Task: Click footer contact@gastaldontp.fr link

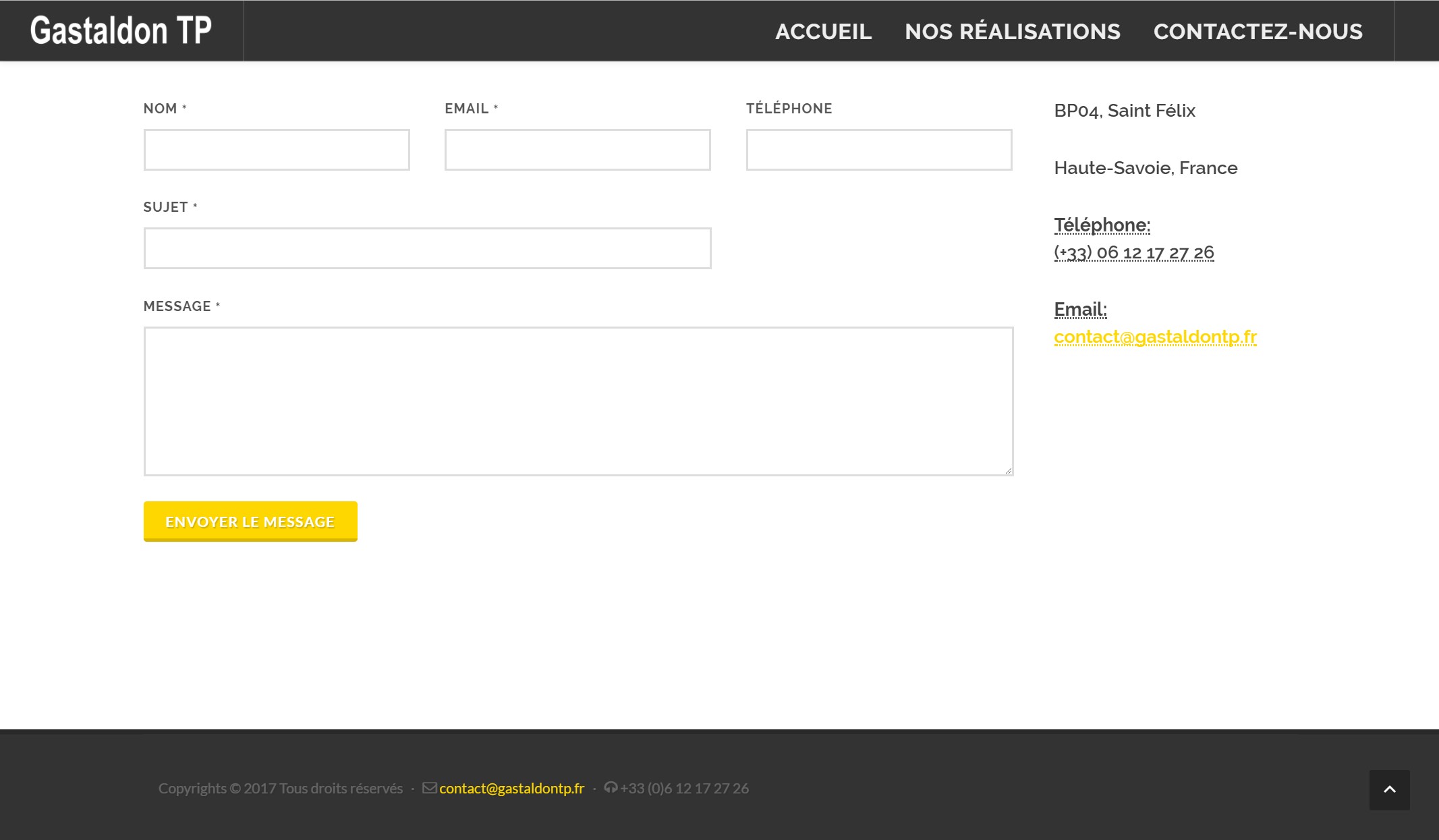Action: (511, 788)
